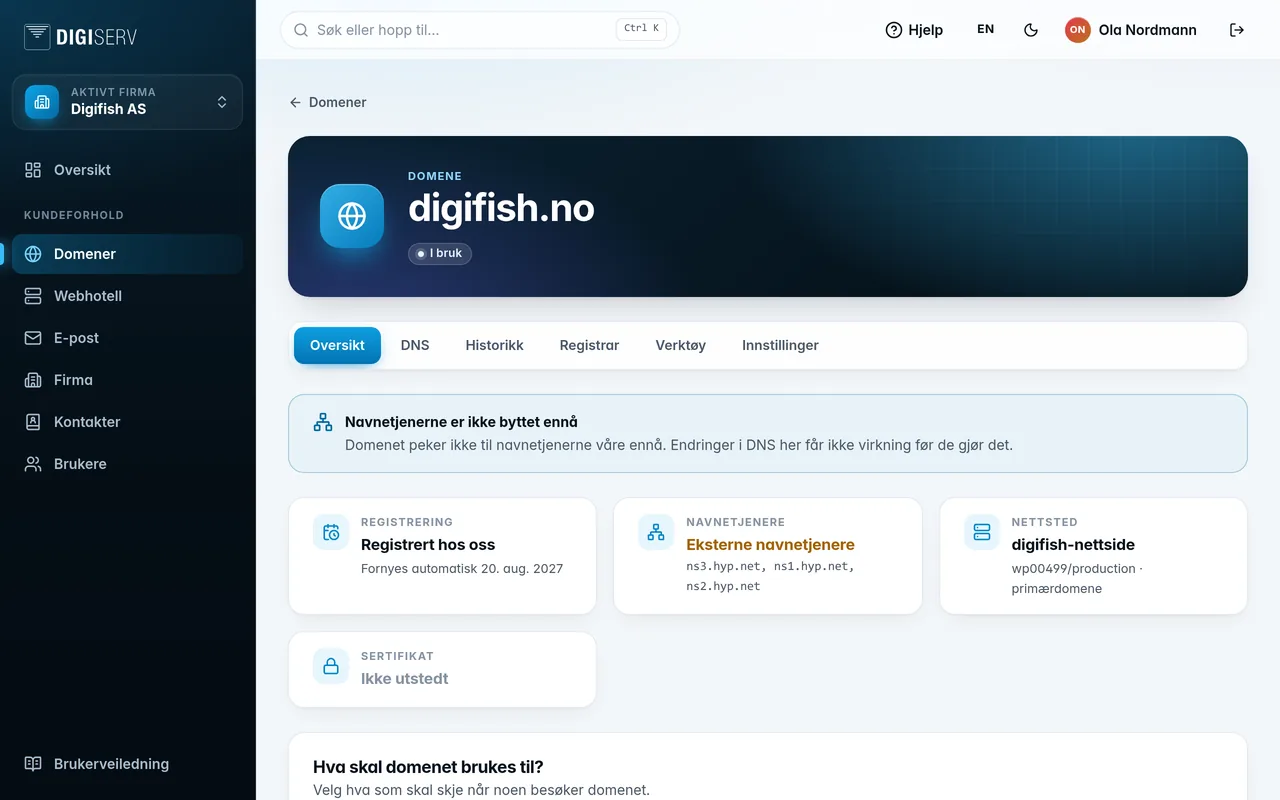Viewport: 1280px width, 800px height.
Task: Switch language with the EN button
Action: 986,30
